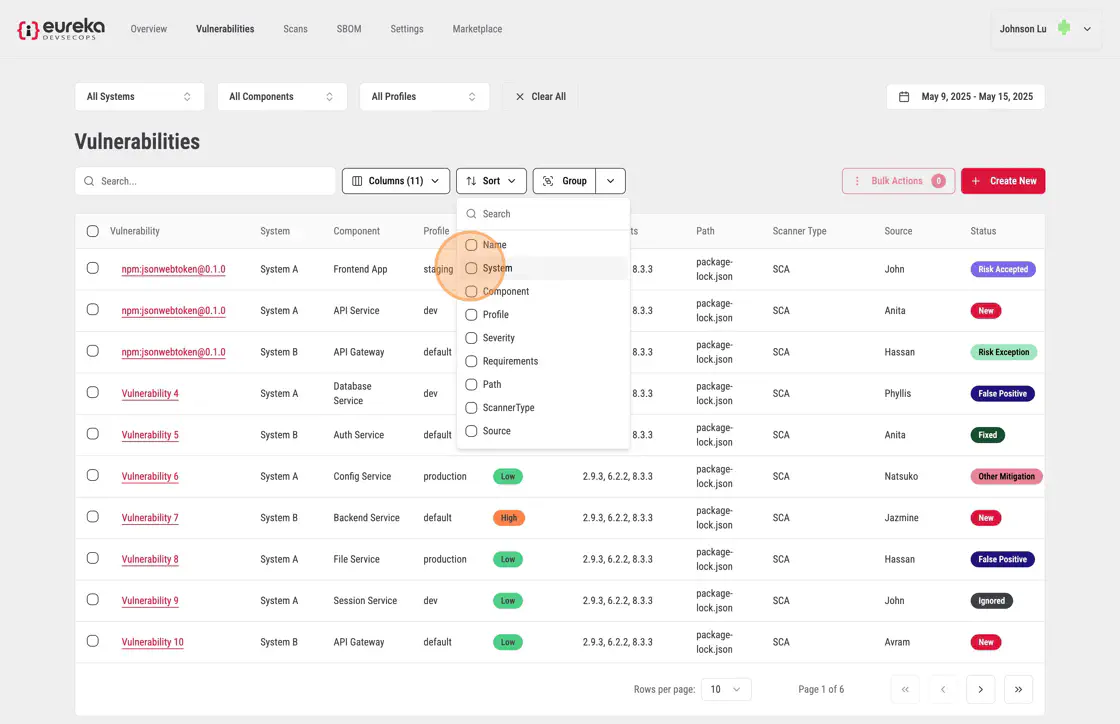Click the search magnifier in Sort dropdown

(471, 214)
